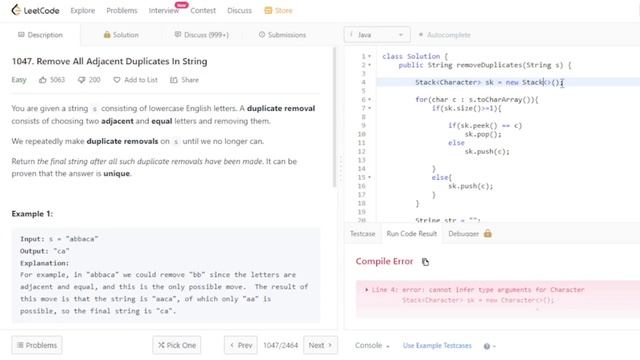The image size is (640, 360).
Task: Click sk.pop(); on line 10
Action: (x=483, y=134)
